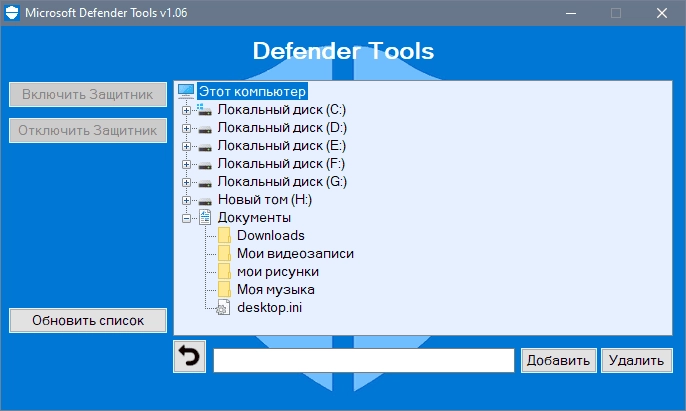
Task: Click the Добавить button
Action: click(x=559, y=360)
